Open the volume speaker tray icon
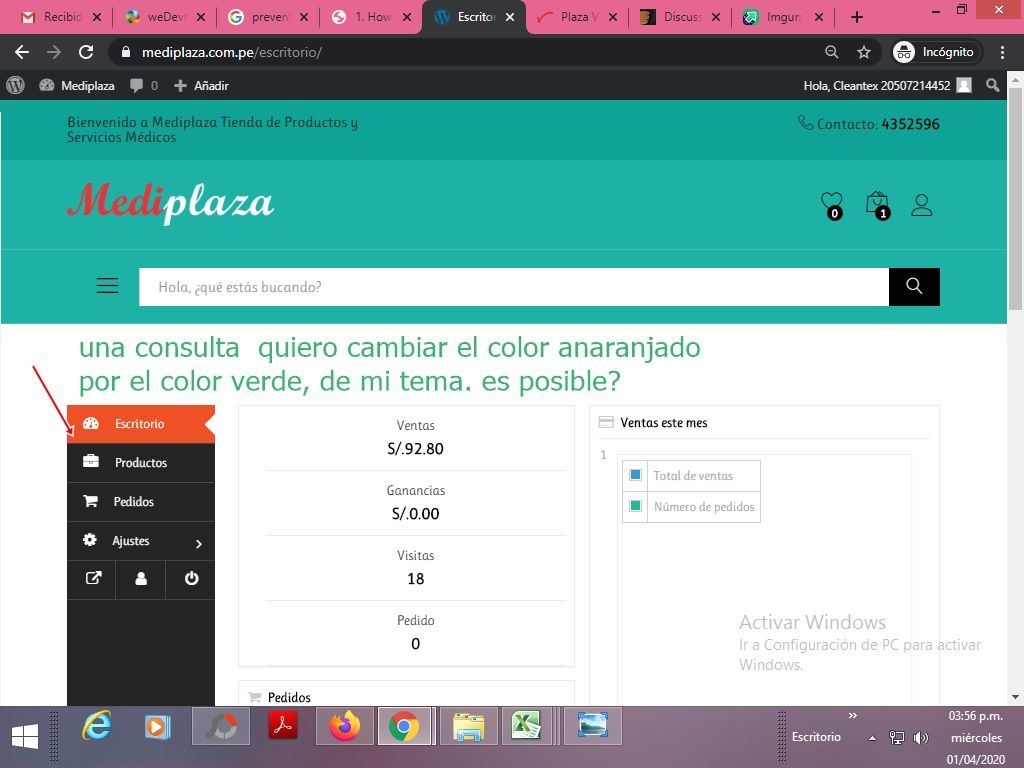The height and width of the screenshot is (768, 1024). pyautogui.click(x=921, y=738)
